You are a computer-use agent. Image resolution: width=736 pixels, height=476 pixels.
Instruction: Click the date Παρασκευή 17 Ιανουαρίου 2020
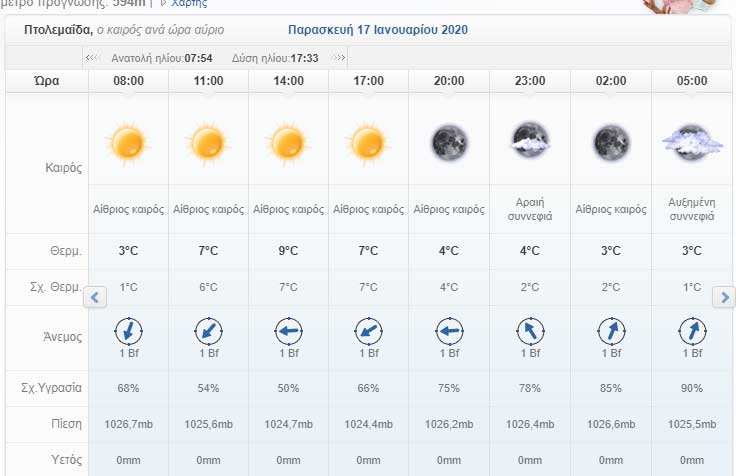(x=378, y=30)
